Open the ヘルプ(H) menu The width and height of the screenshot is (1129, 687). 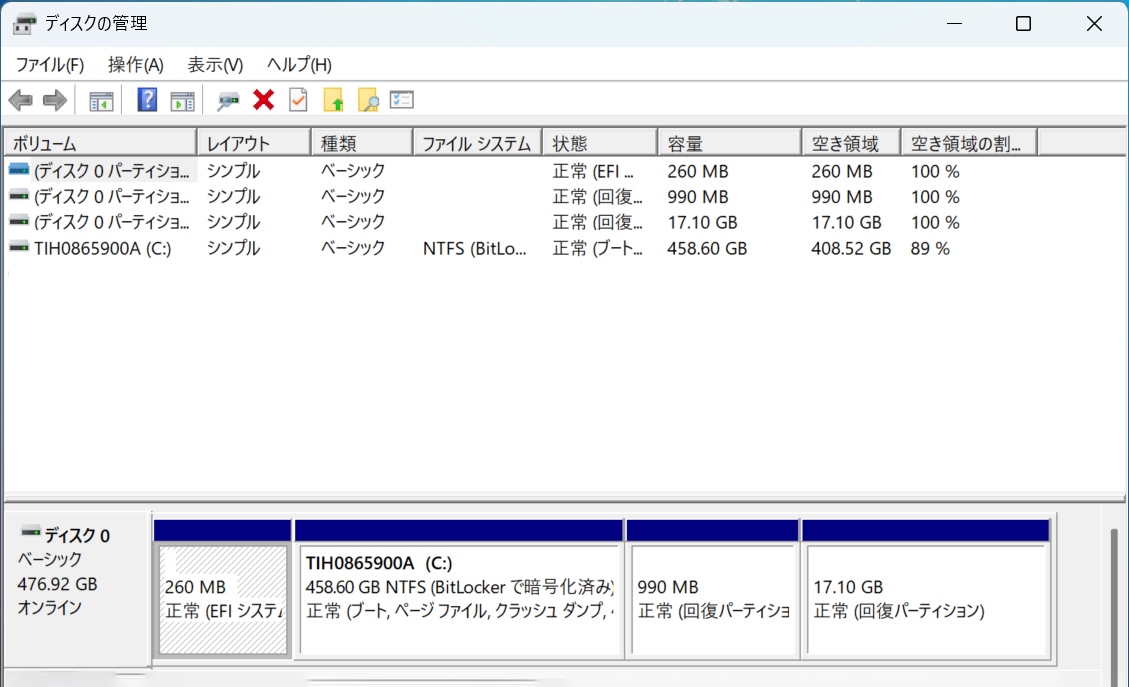click(299, 65)
